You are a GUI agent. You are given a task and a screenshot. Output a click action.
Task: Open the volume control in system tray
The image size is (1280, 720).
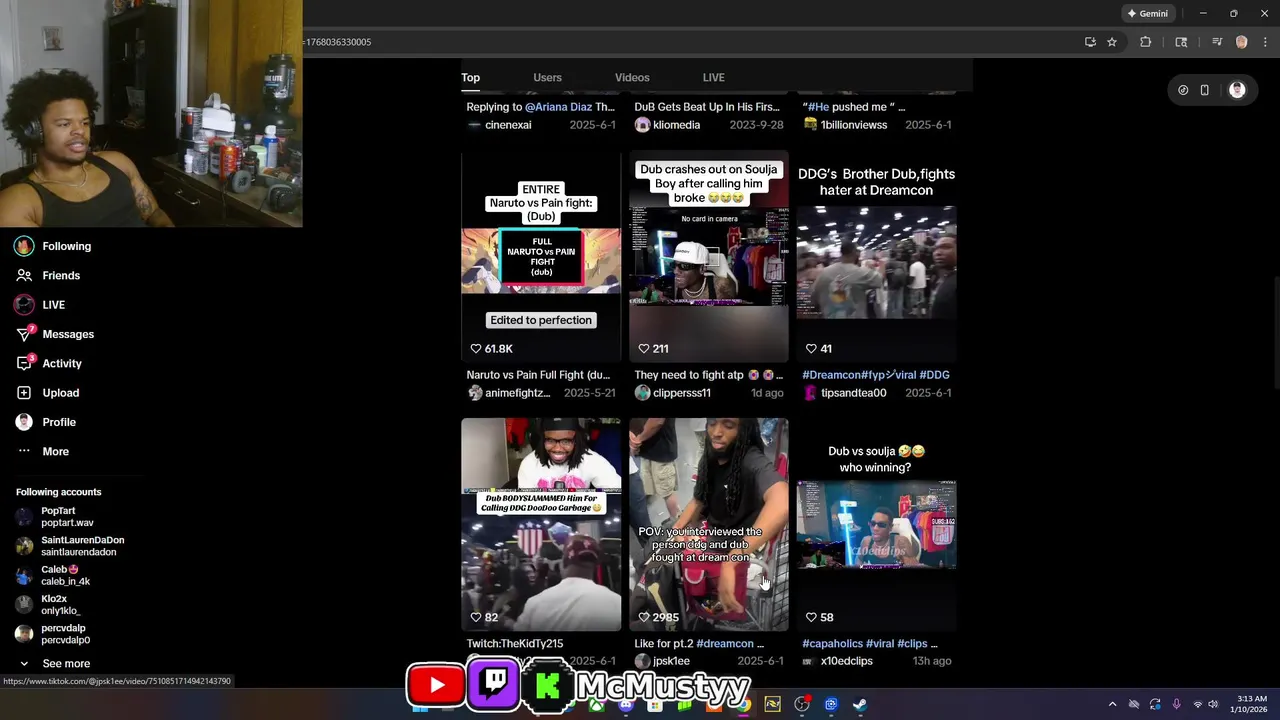[1213, 704]
